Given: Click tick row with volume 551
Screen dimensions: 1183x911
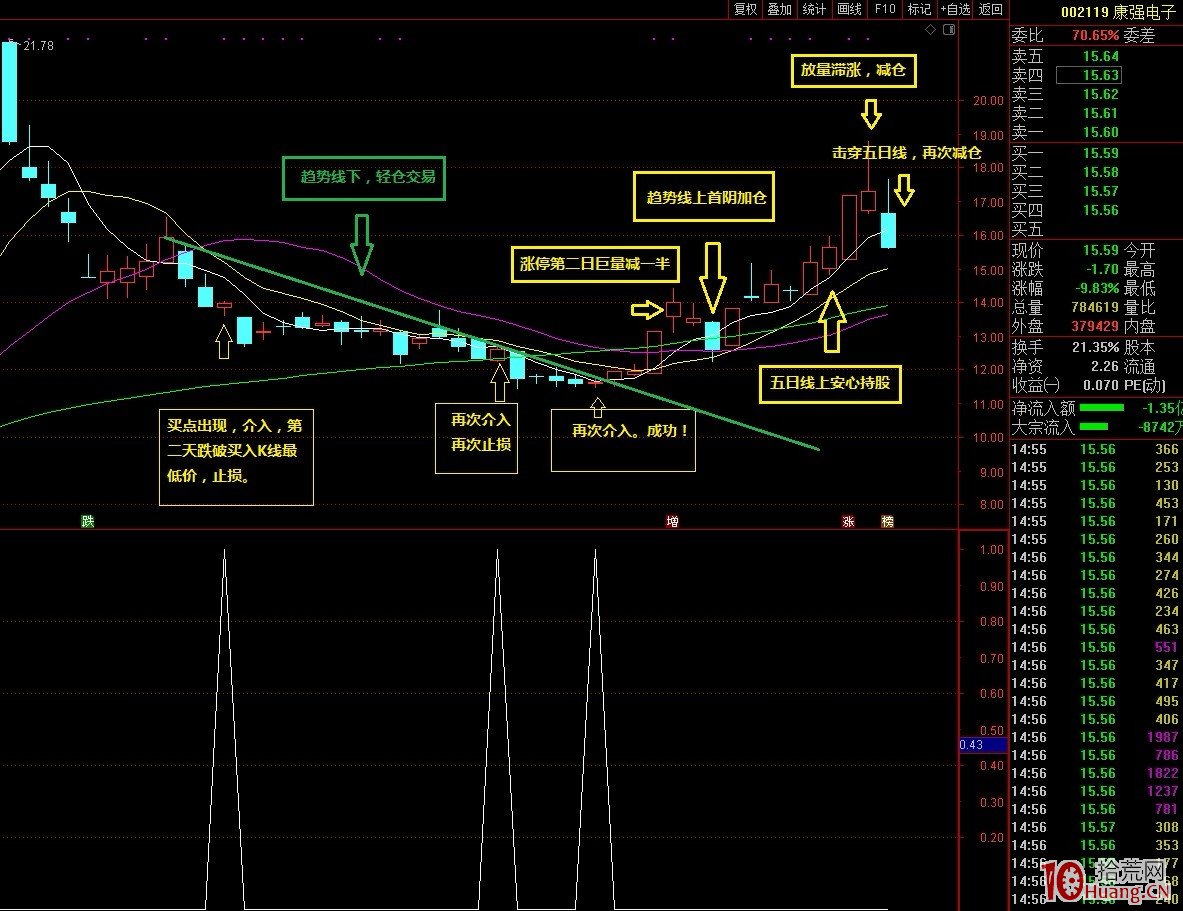Looking at the screenshot, I should tap(1095, 647).
